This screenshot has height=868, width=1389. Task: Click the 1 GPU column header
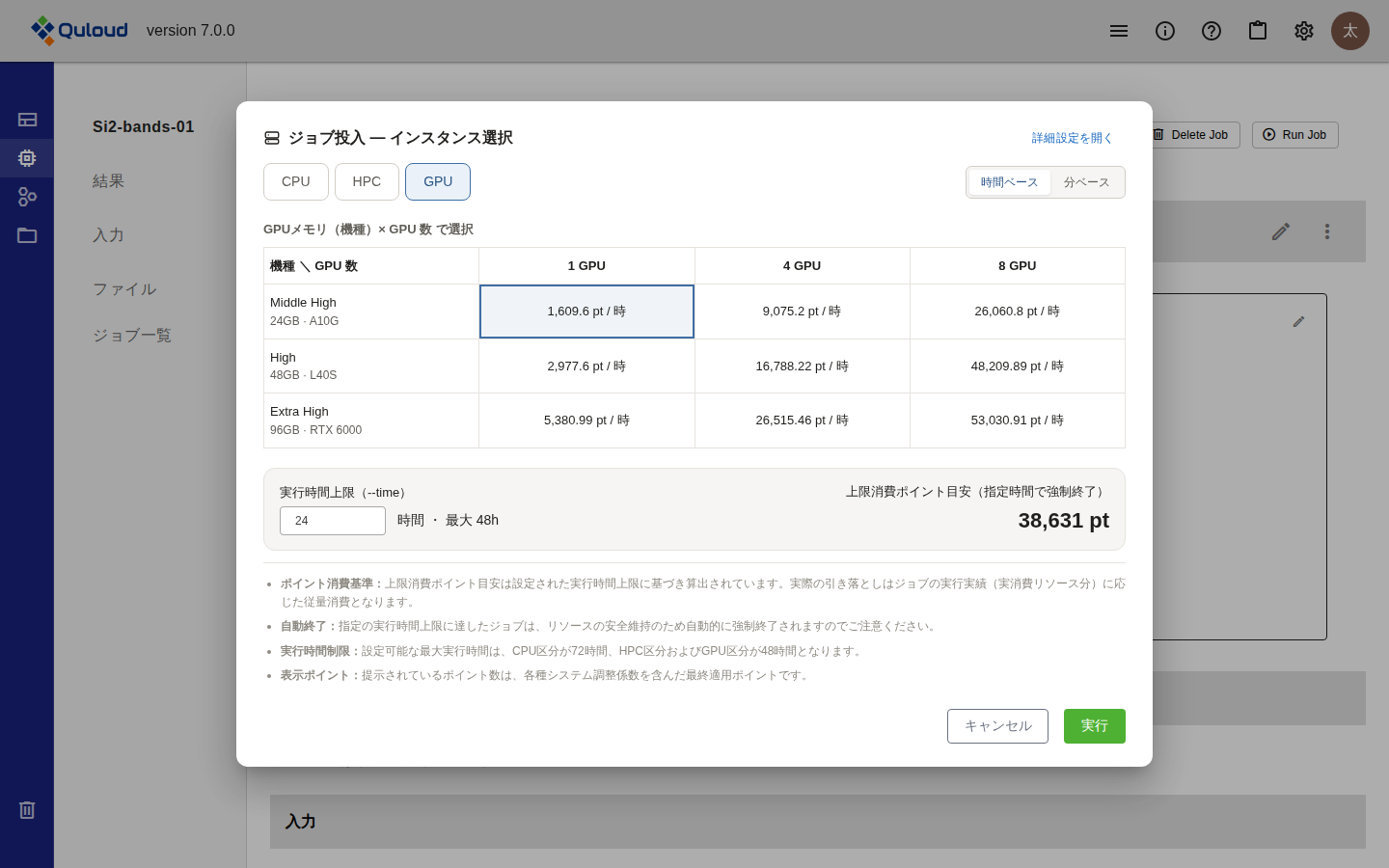pos(586,266)
